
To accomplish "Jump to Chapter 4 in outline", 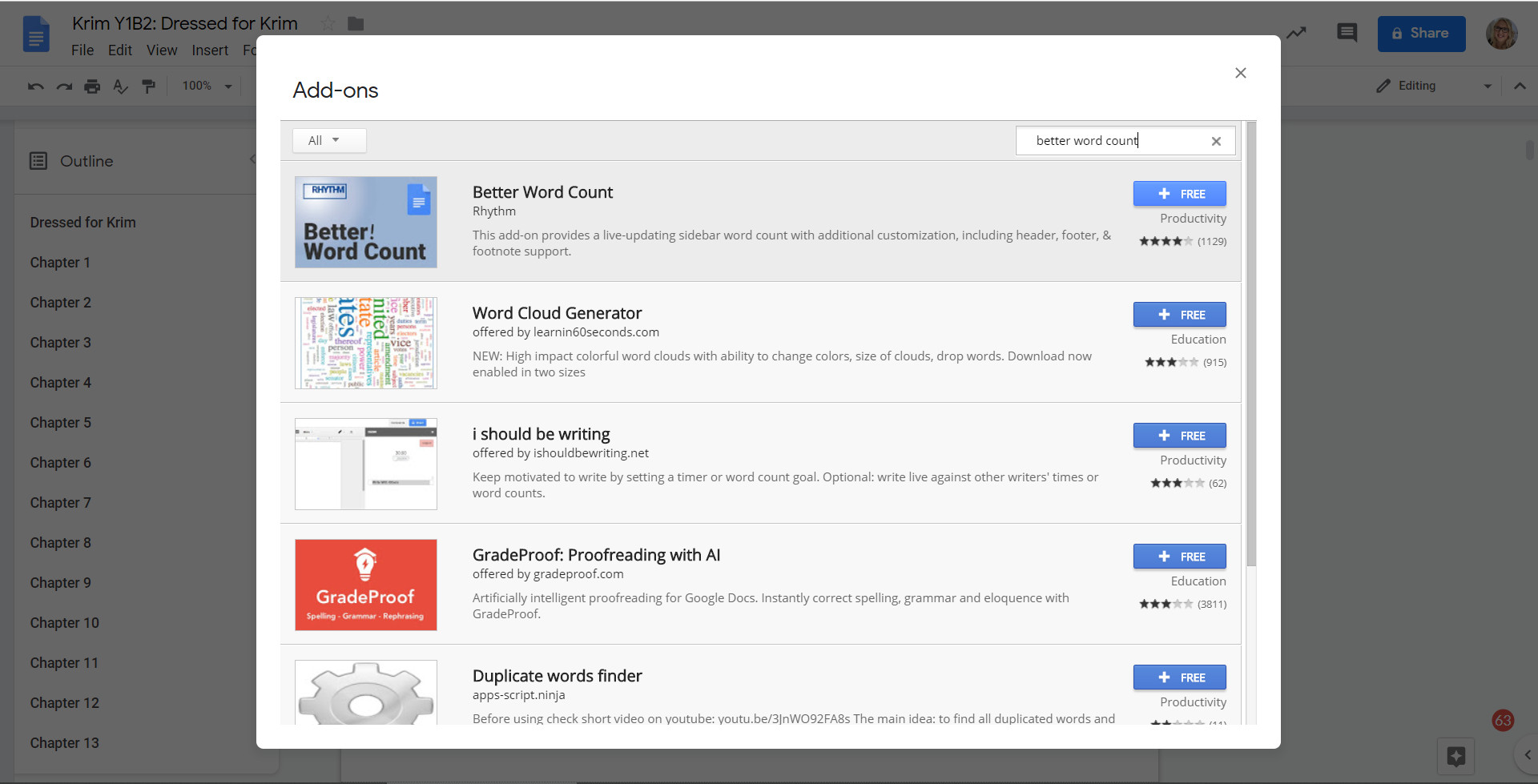I will (61, 383).
